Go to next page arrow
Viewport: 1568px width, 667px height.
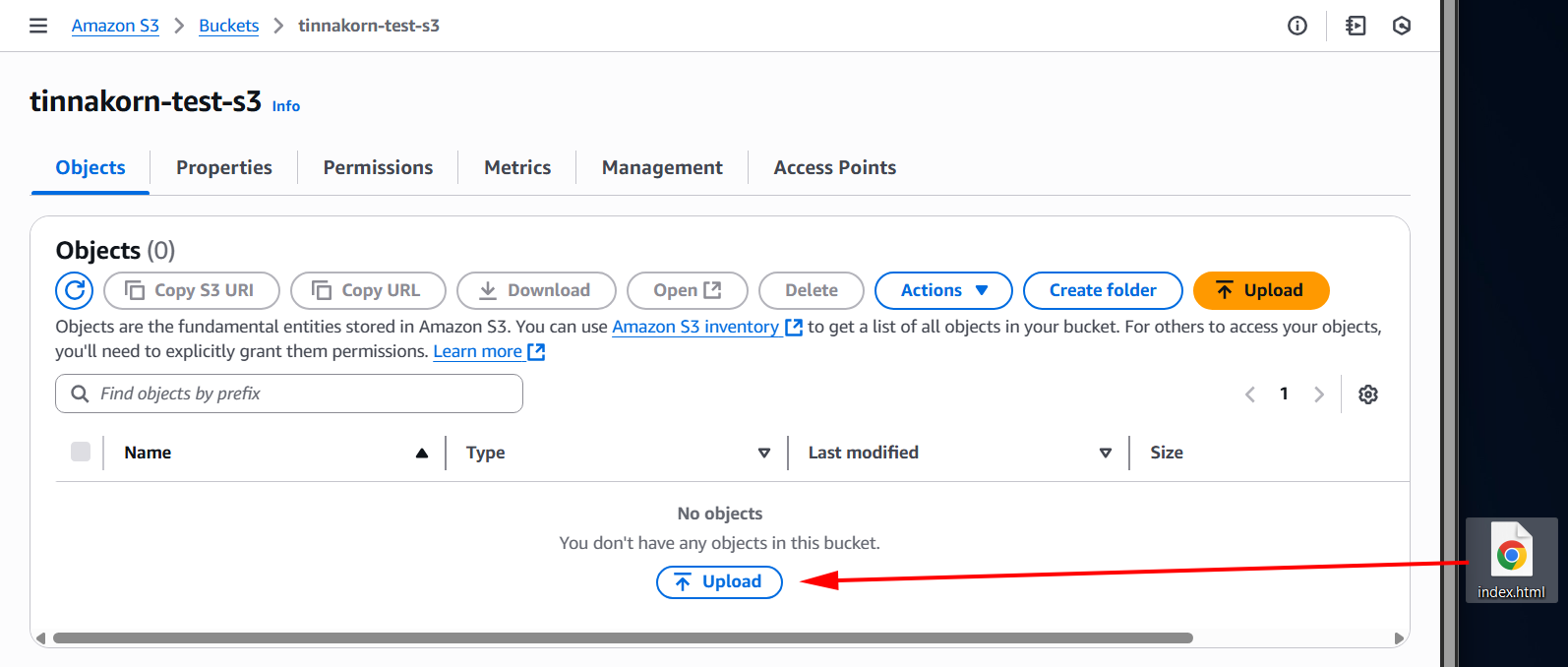click(x=1319, y=394)
